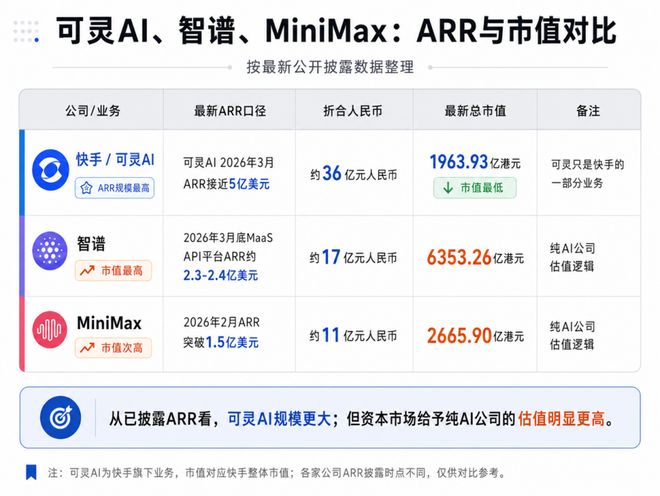
Task: Click the footnote starting with 注：可灵AI为快手旗下业务
Action: (276, 473)
